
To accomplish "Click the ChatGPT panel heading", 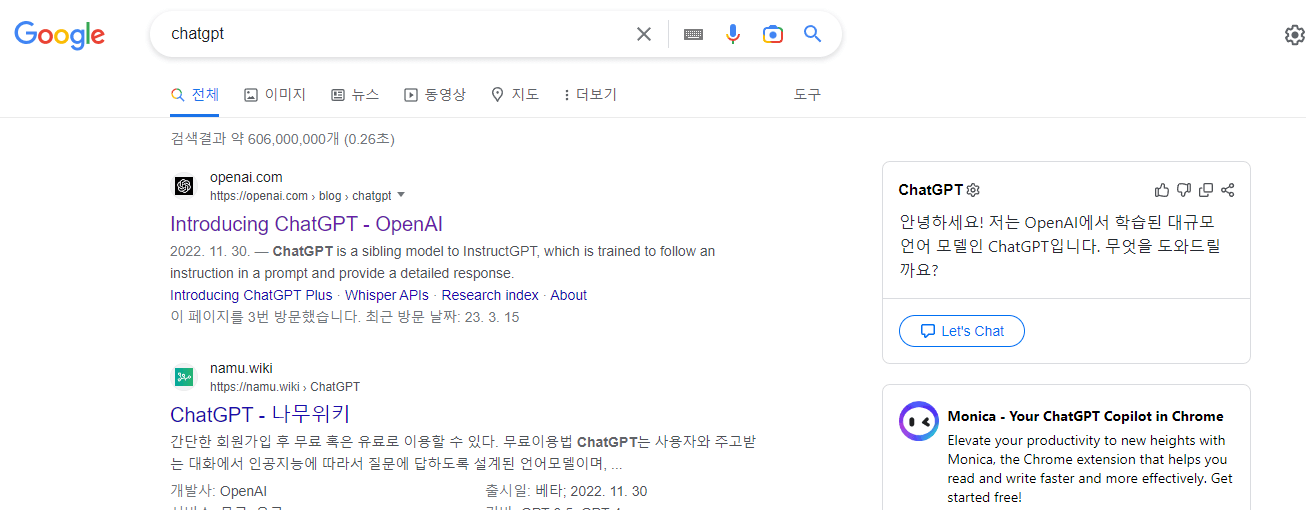I will click(930, 190).
